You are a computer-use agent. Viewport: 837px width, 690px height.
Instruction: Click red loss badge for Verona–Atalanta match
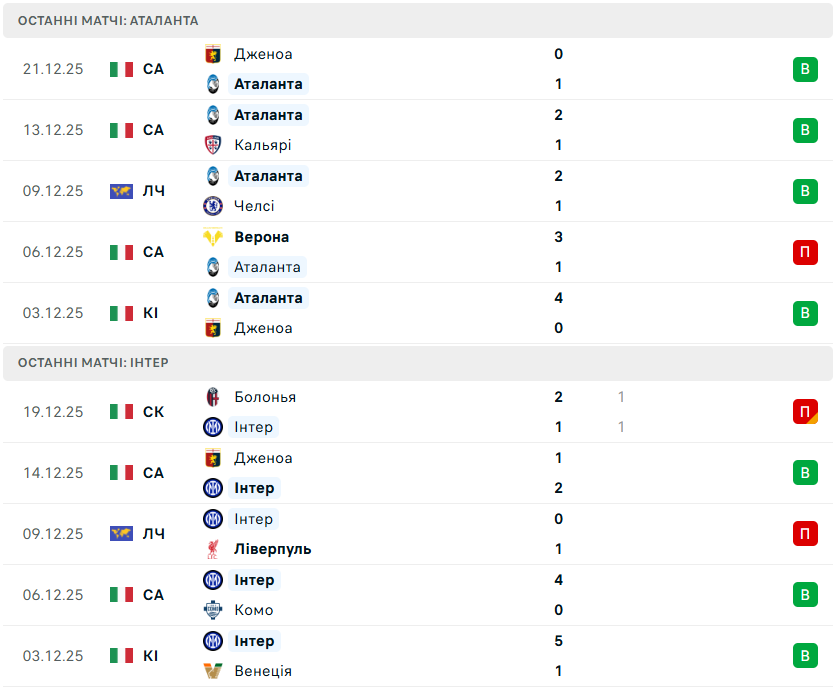[805, 252]
